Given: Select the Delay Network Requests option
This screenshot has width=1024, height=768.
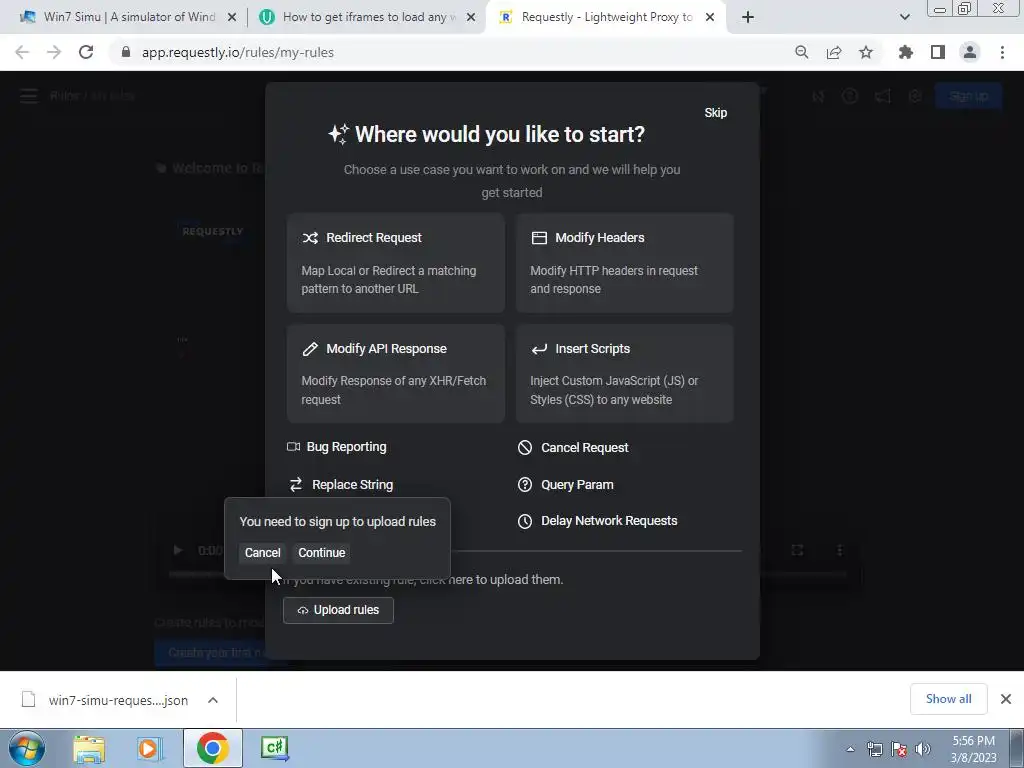Looking at the screenshot, I should (598, 521).
